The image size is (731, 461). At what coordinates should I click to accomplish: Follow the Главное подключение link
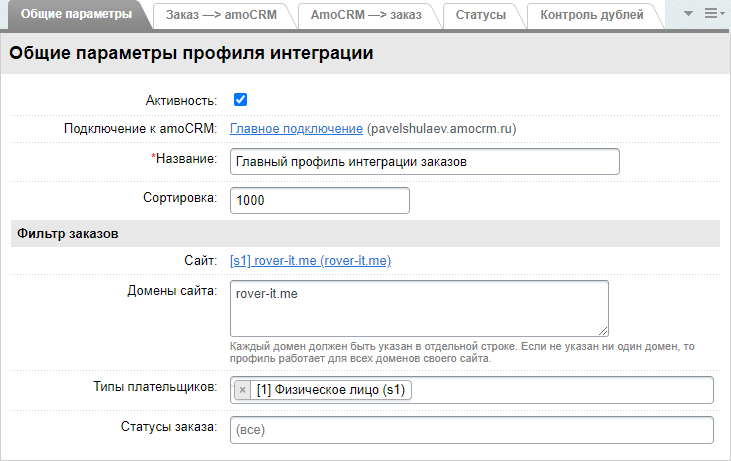tap(297, 129)
